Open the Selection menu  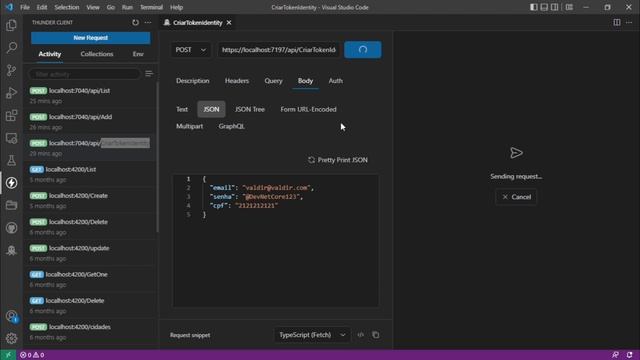[67, 7]
